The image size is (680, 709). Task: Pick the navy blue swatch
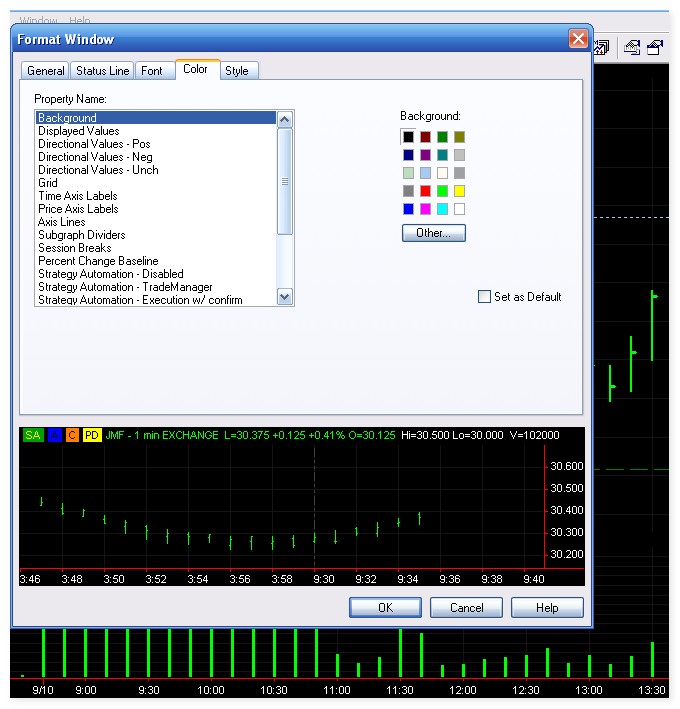pyautogui.click(x=408, y=155)
